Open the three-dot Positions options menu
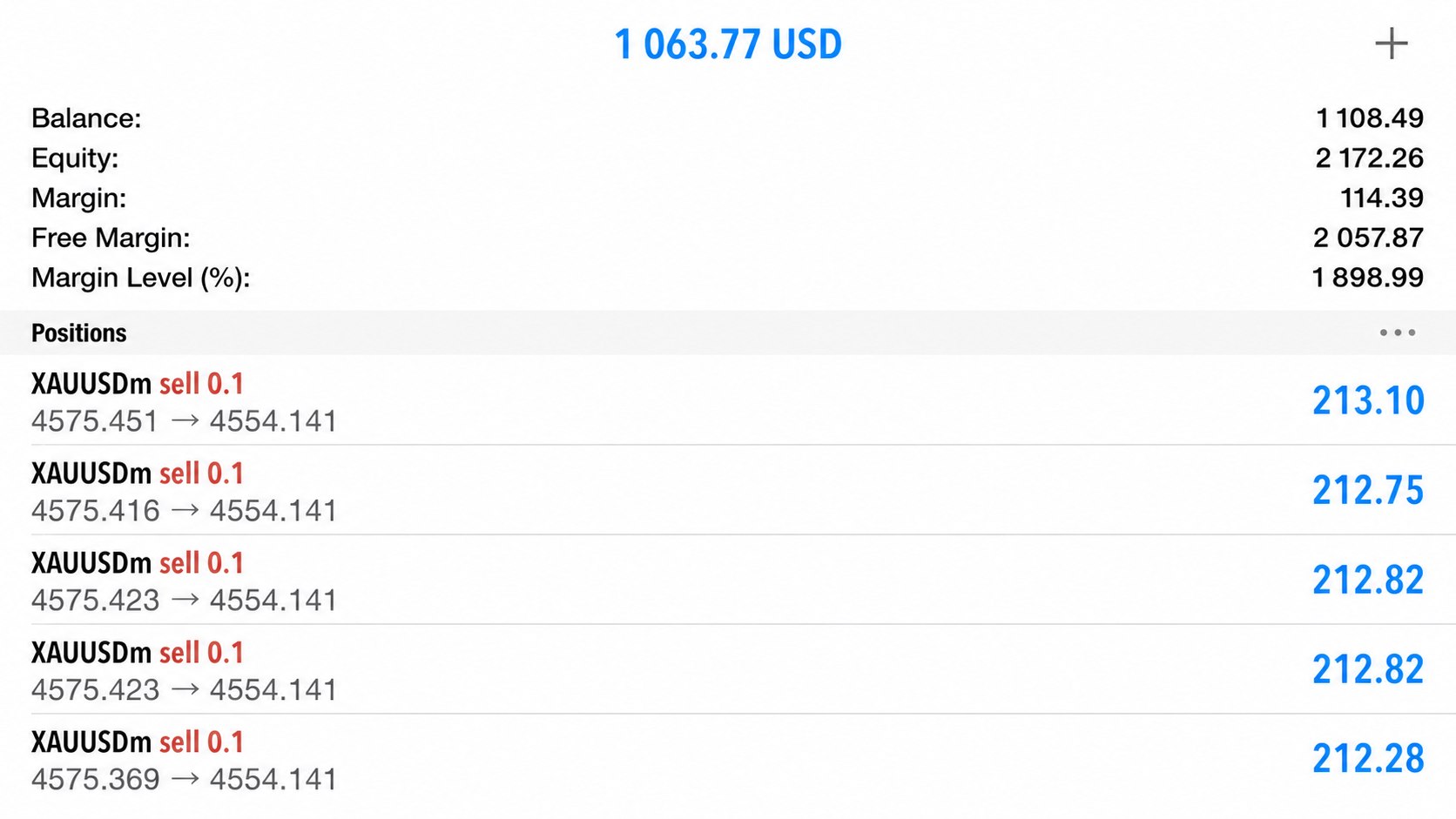The image size is (1456, 819). pyautogui.click(x=1397, y=332)
